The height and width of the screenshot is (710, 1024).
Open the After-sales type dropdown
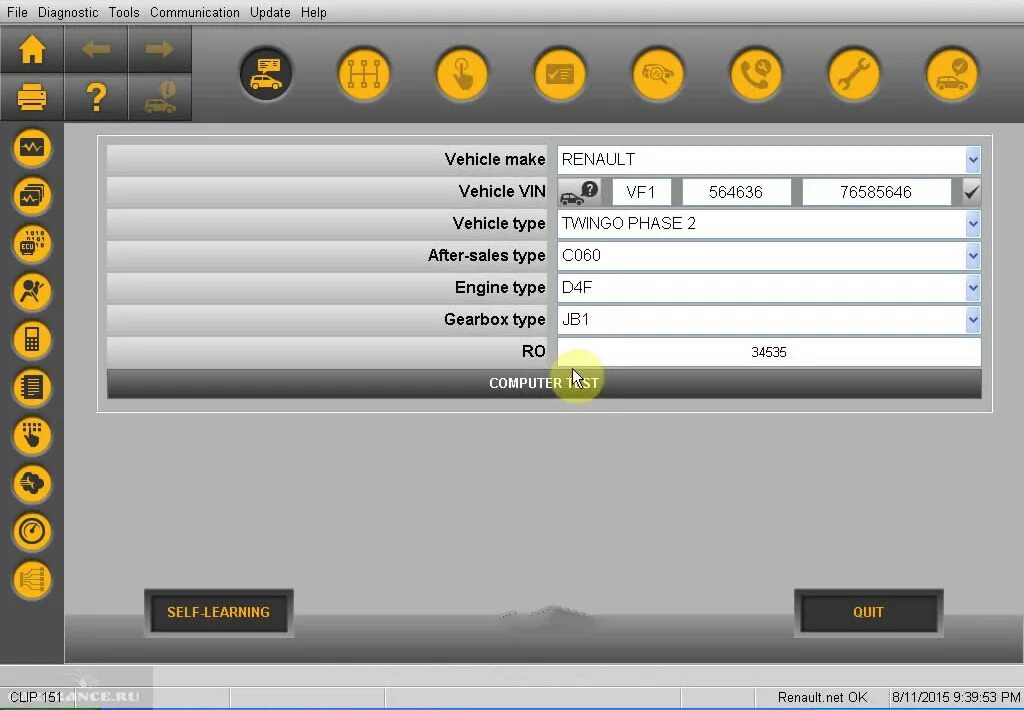(972, 256)
